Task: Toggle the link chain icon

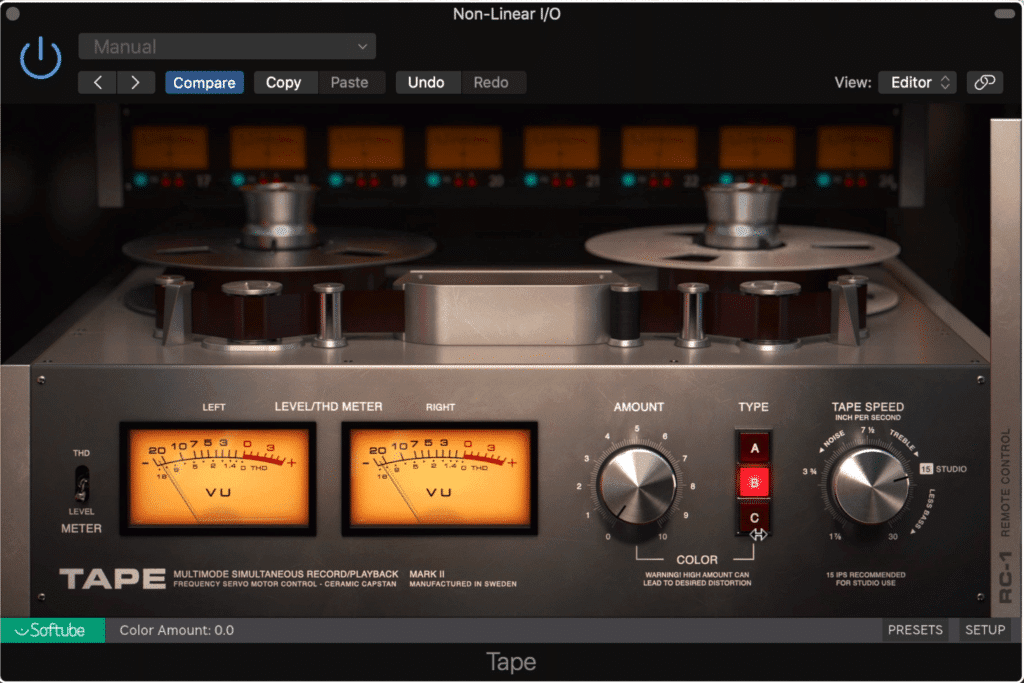Action: pyautogui.click(x=984, y=83)
